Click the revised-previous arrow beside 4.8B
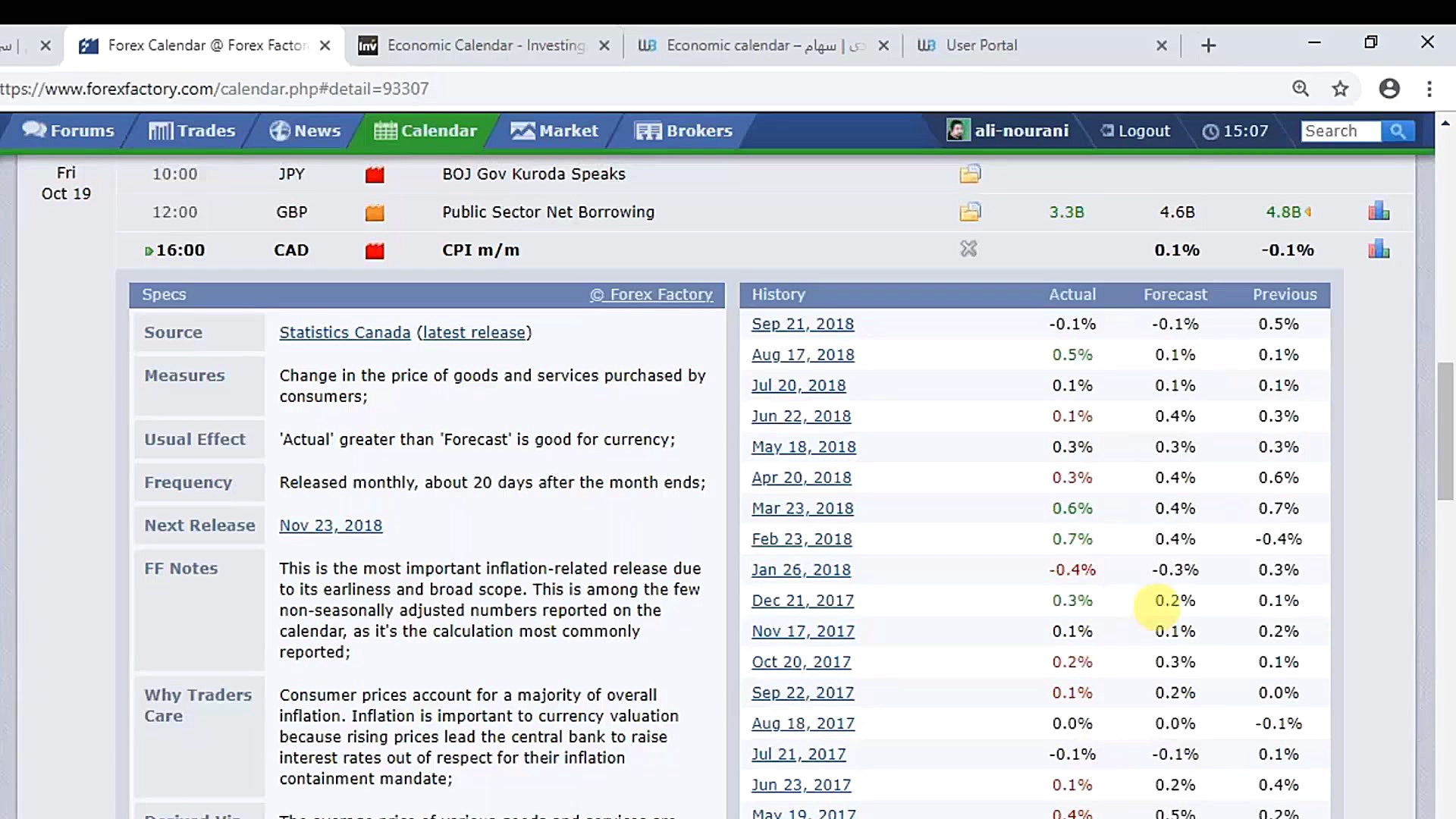Screen dimensions: 1456x819 (x=1308, y=212)
